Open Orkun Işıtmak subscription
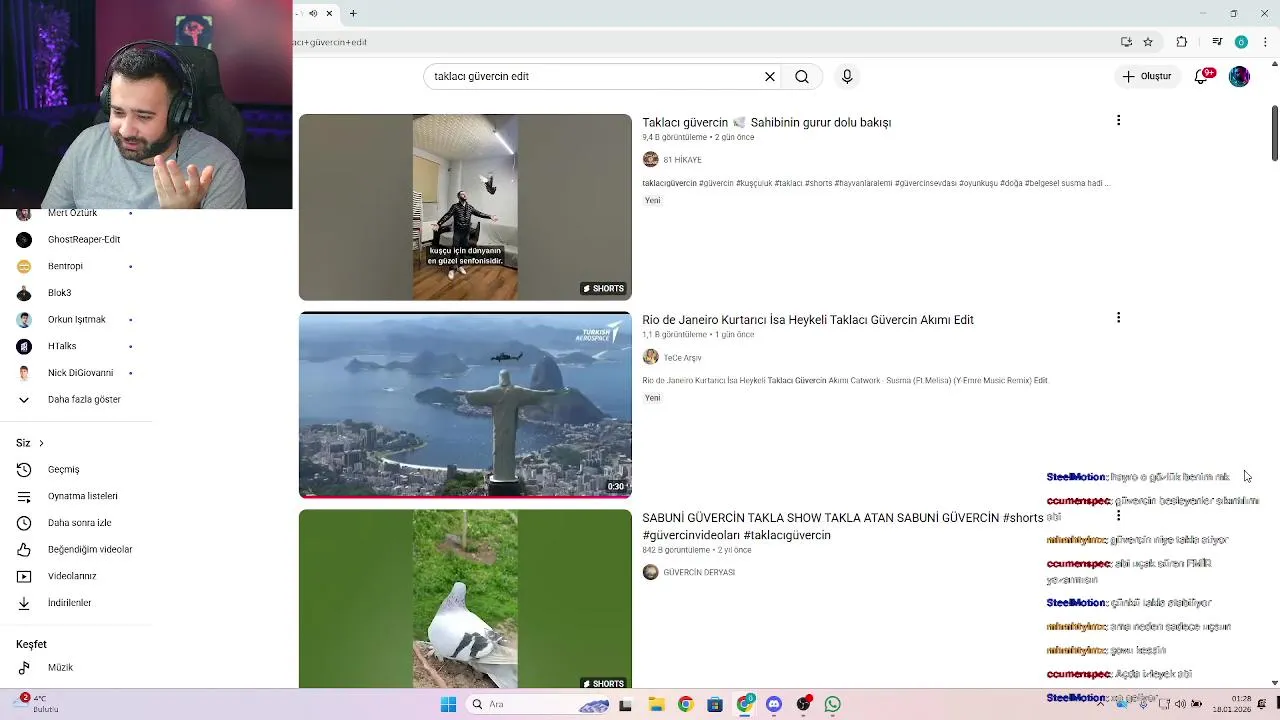Screen dimensions: 1280x720 click(76, 319)
